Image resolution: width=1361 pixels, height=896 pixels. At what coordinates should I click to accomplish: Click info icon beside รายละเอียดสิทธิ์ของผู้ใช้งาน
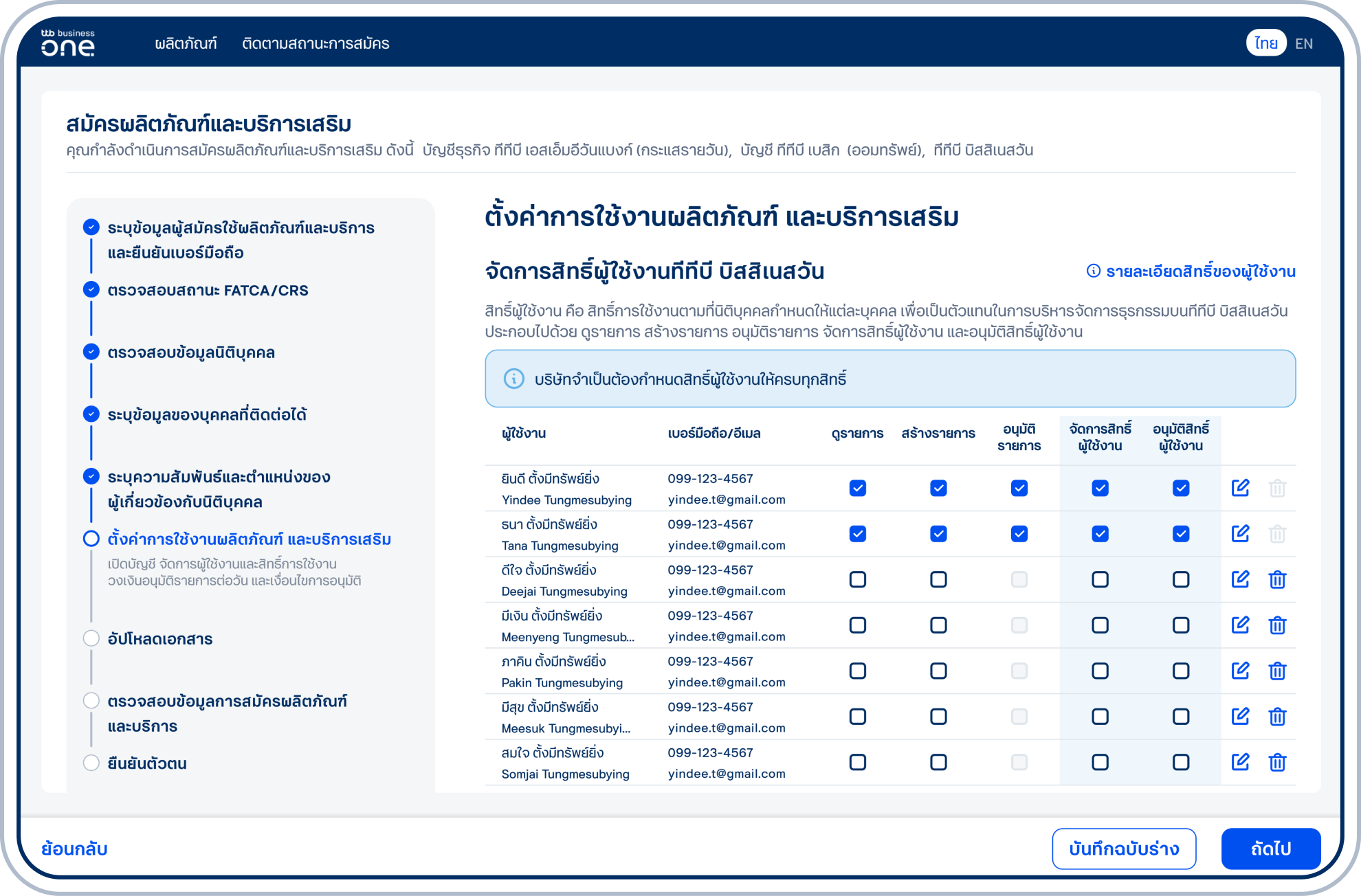pyautogui.click(x=1093, y=271)
